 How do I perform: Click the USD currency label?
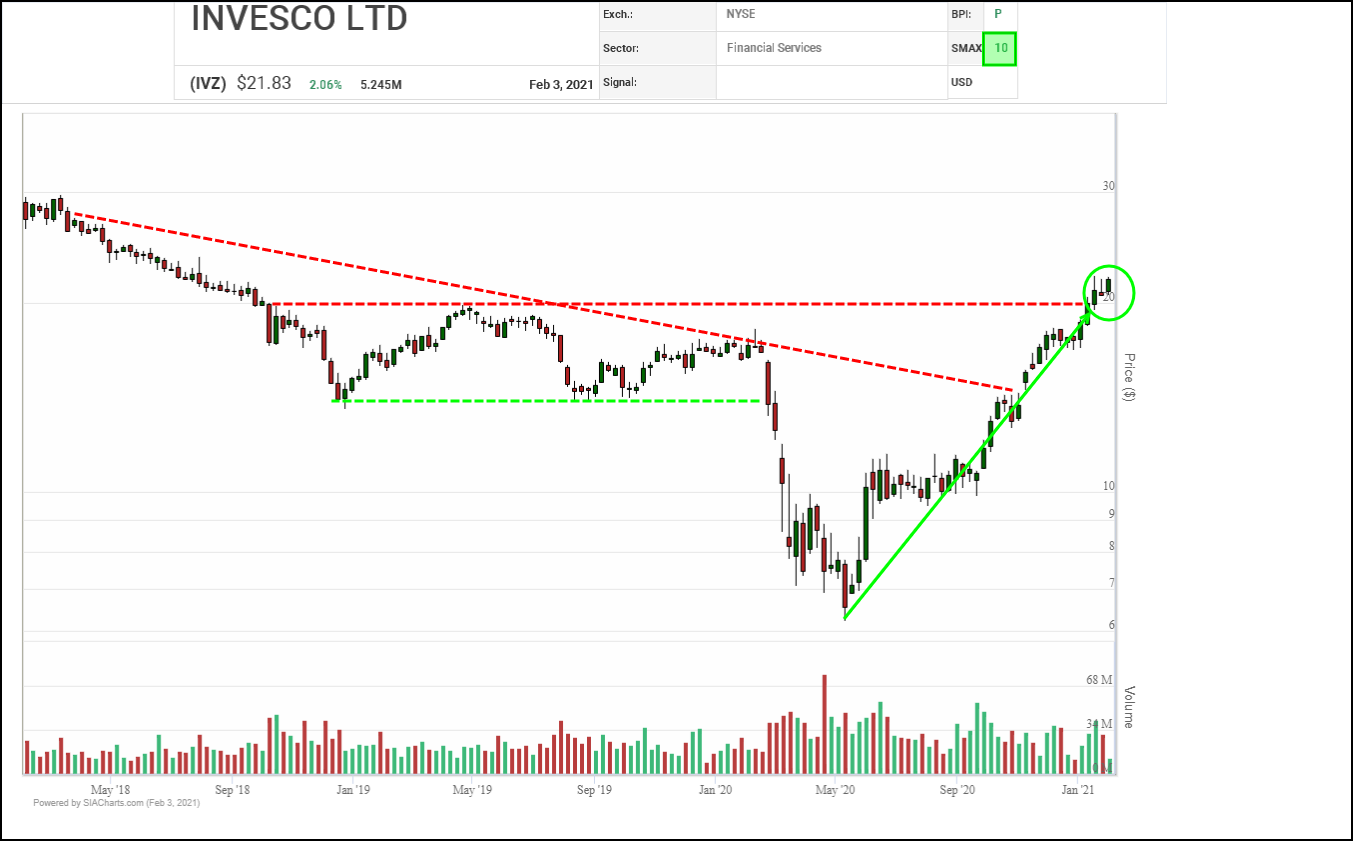click(962, 82)
